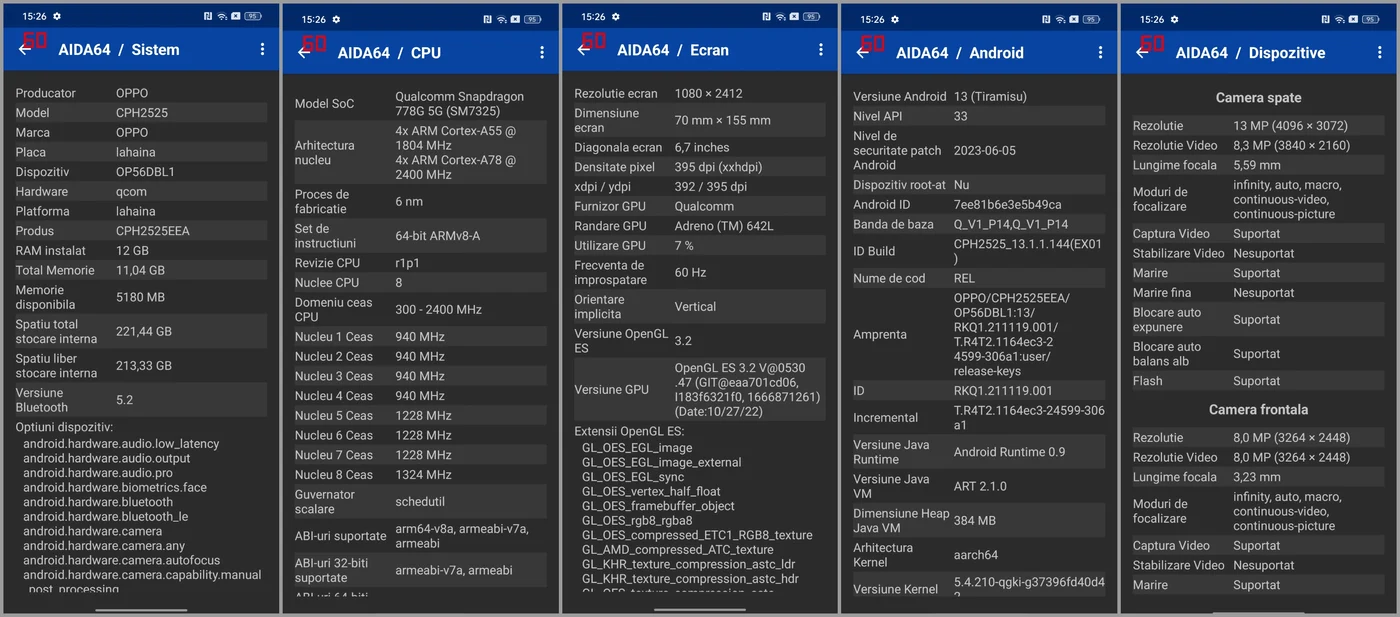1400x617 pixels.
Task: Select the 'AIDA64 / Sistem' title
Action: (119, 49)
